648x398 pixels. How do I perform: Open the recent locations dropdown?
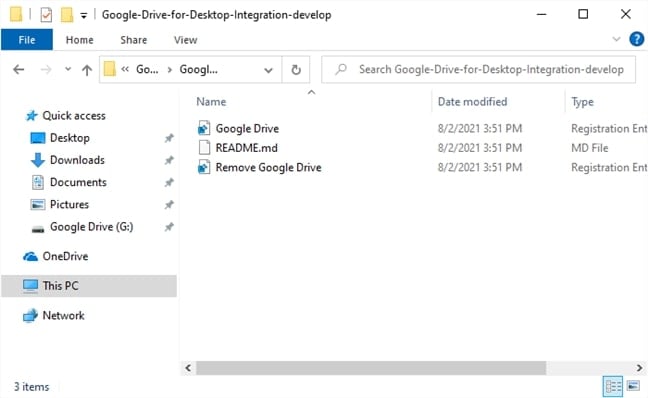(x=68, y=69)
